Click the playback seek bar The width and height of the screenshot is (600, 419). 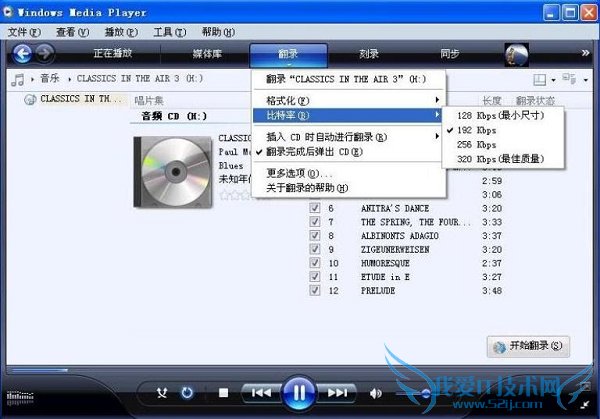point(298,370)
